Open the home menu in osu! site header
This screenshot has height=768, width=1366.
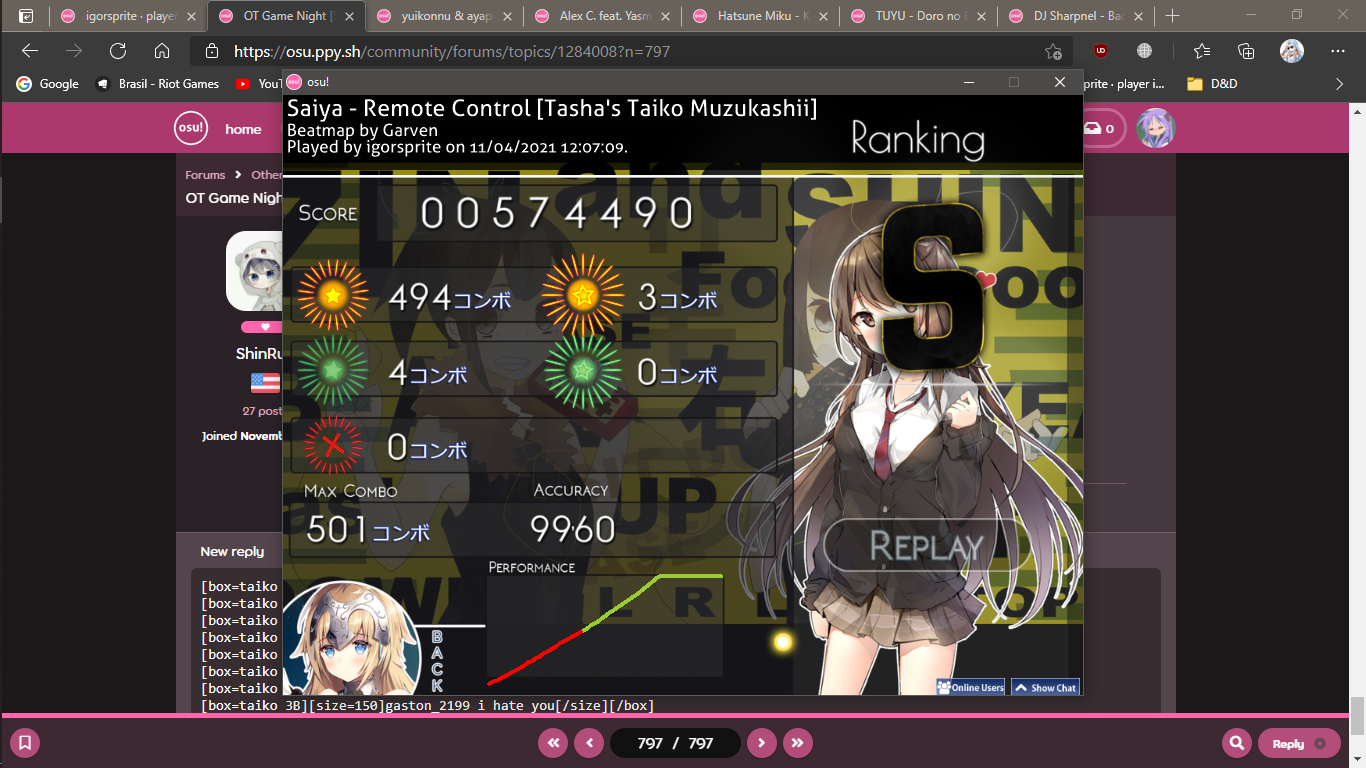pos(243,129)
